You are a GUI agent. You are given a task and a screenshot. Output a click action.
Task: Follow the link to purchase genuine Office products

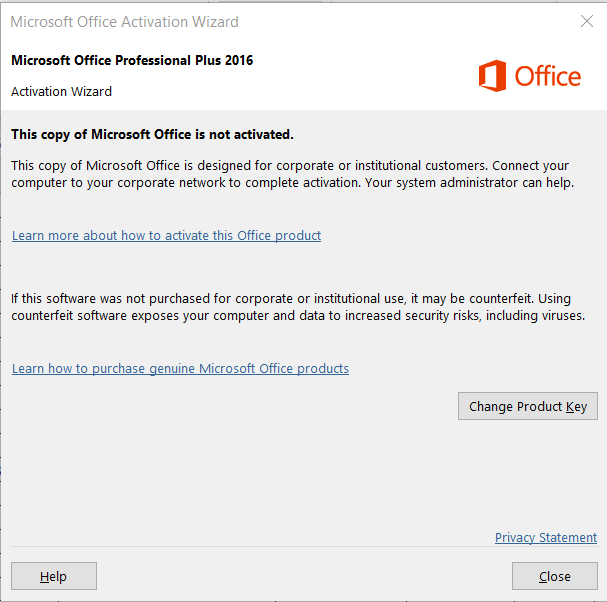pyautogui.click(x=180, y=369)
